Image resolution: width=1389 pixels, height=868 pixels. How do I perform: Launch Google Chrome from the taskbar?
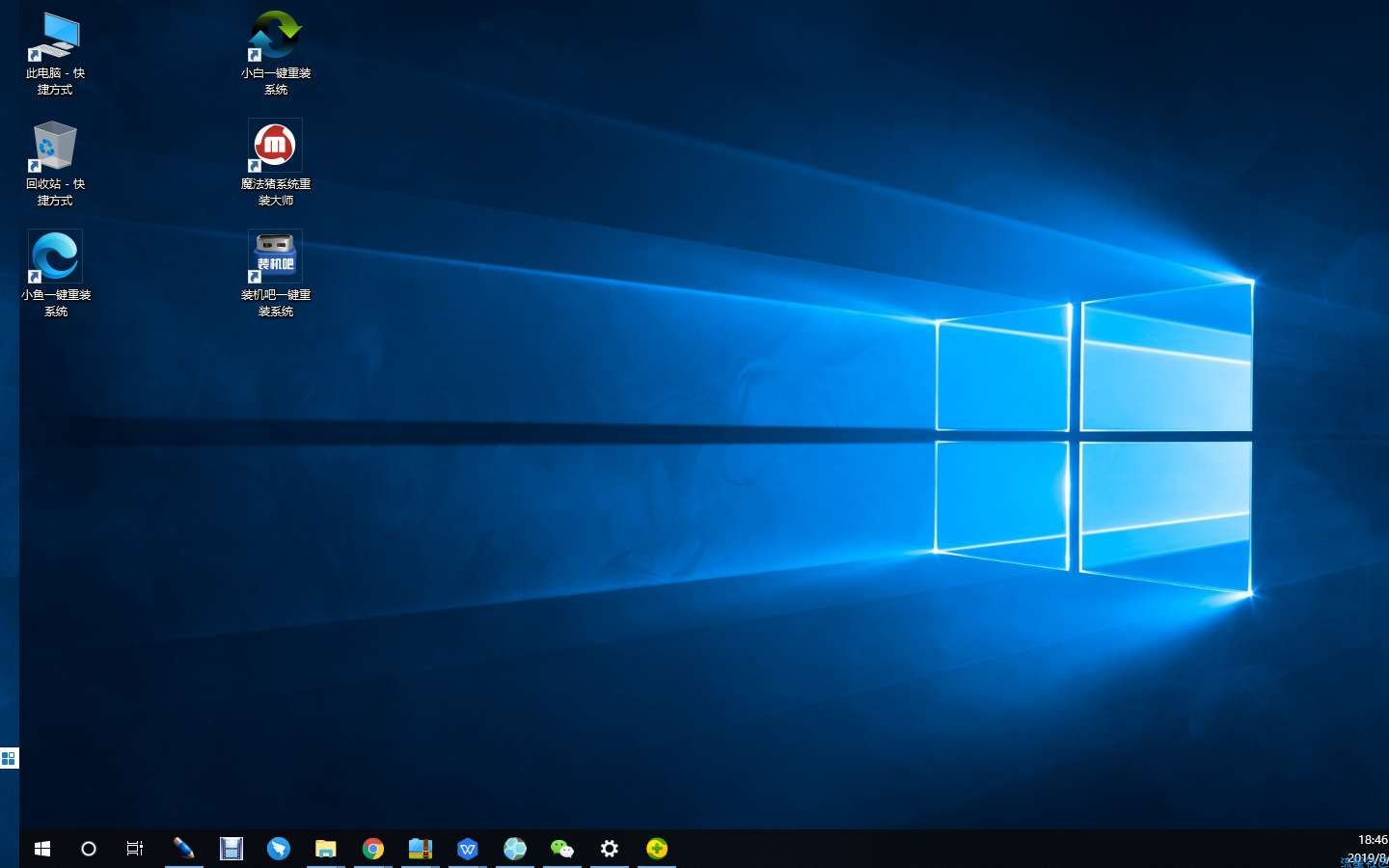[373, 849]
